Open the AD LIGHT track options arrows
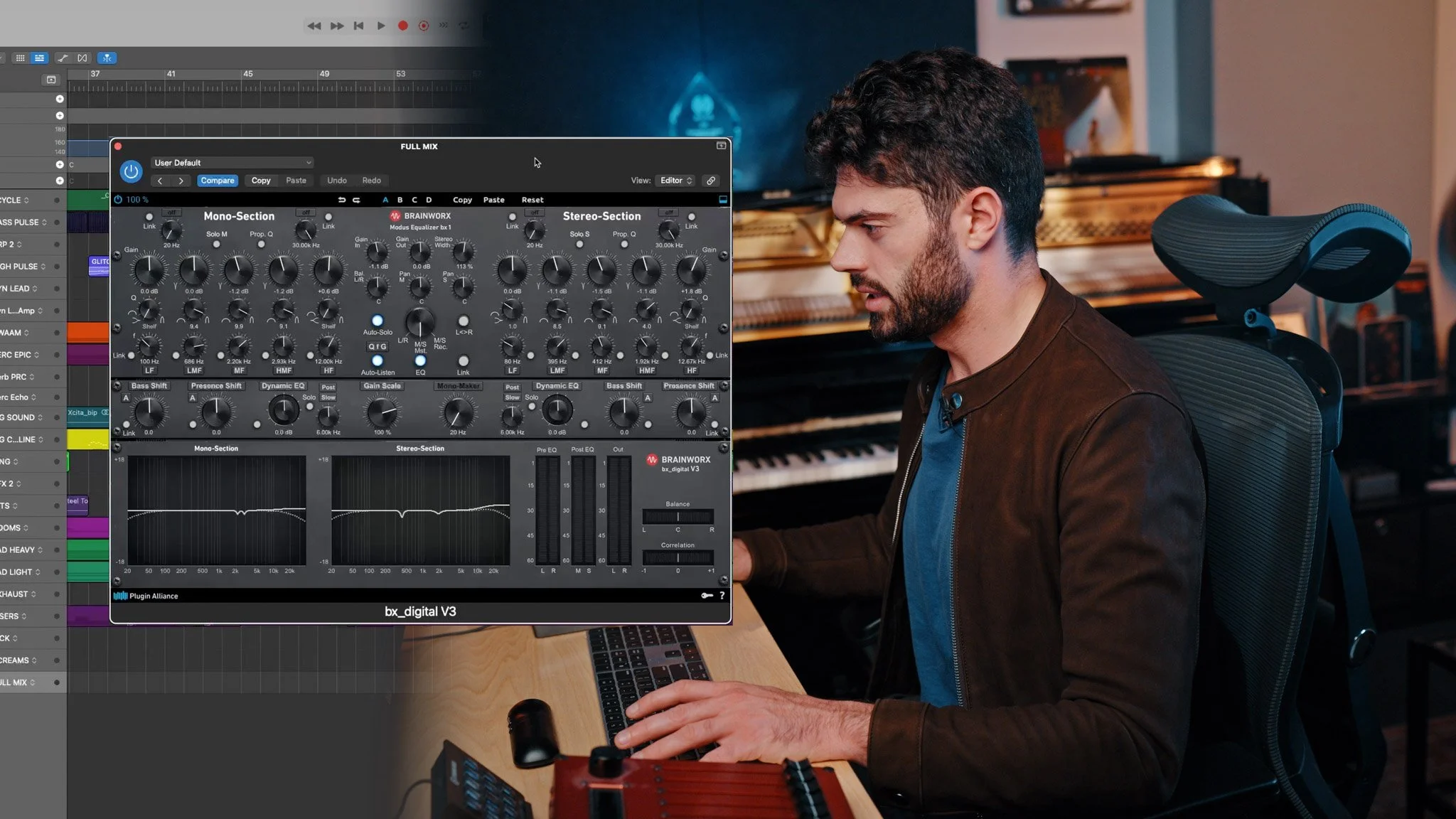This screenshot has width=1456, height=819. pyautogui.click(x=38, y=572)
